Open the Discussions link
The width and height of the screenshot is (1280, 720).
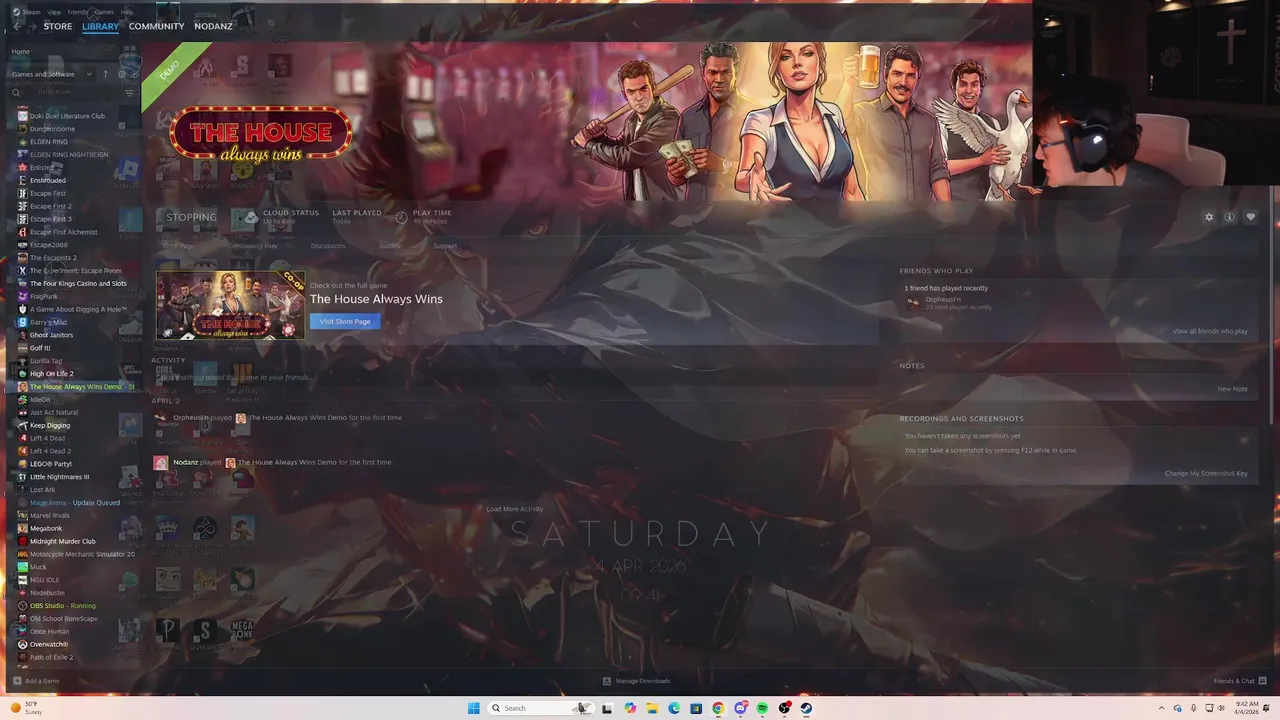pyautogui.click(x=328, y=246)
